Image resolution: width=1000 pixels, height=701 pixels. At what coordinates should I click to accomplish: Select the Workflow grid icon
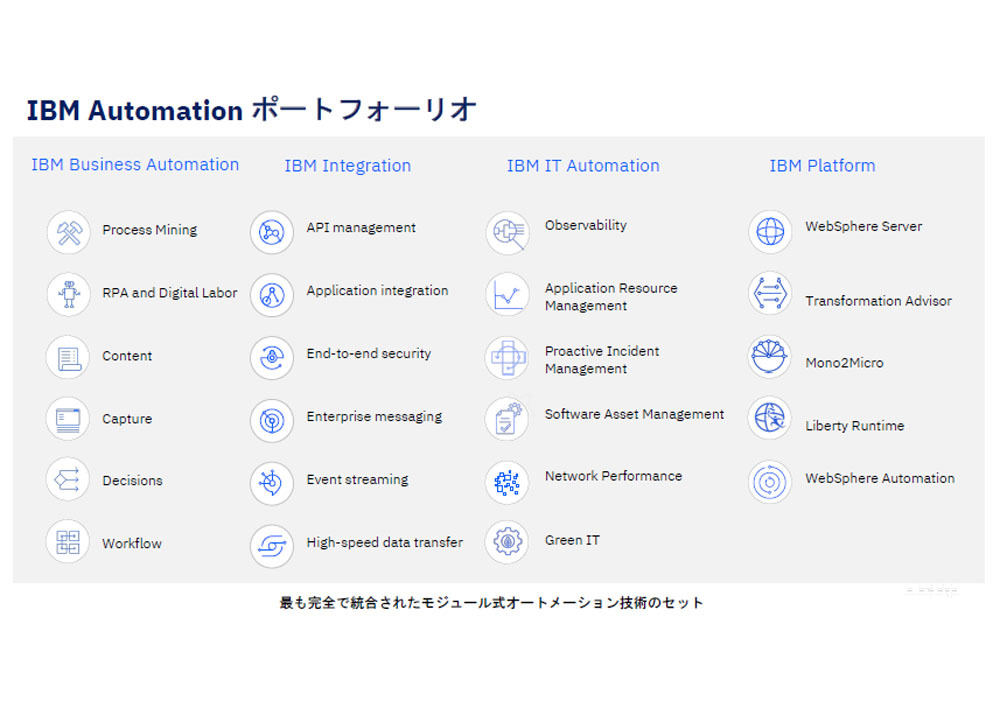68,542
